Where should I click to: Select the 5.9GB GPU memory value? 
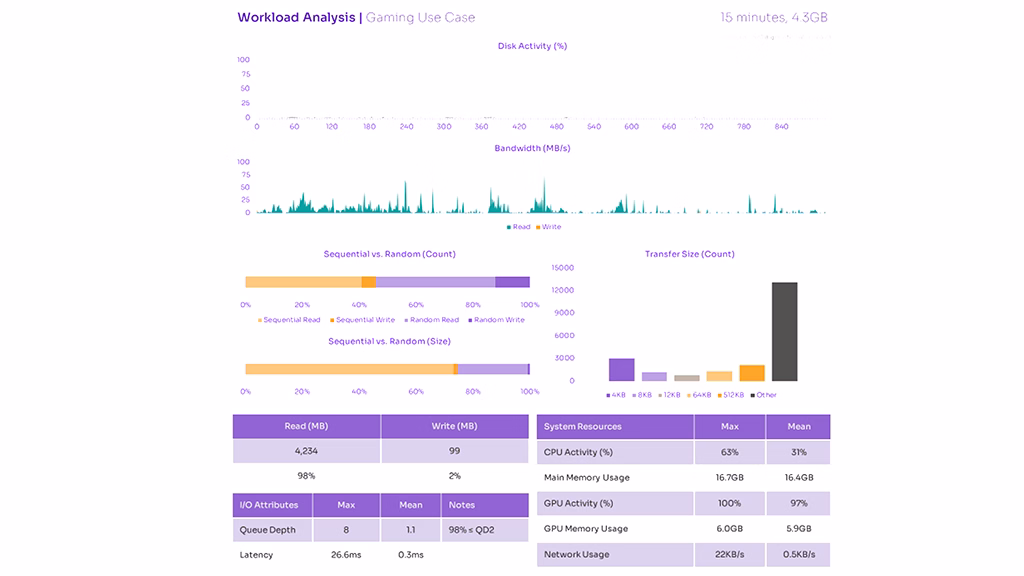pyautogui.click(x=799, y=529)
